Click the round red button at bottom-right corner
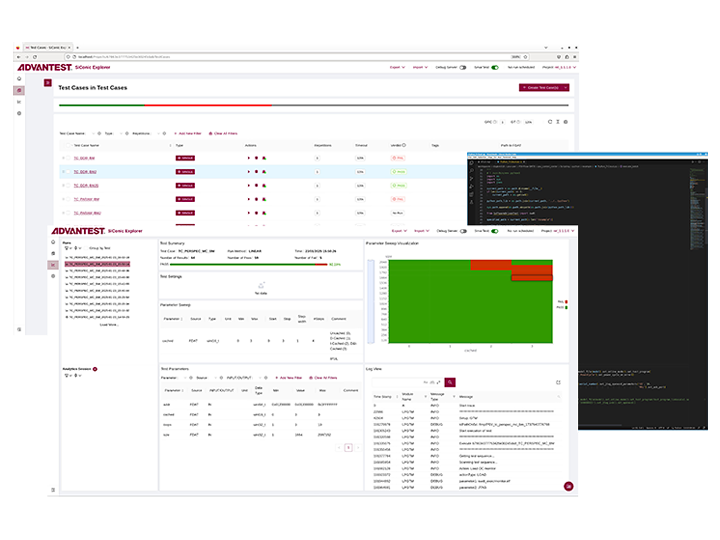The width and height of the screenshot is (720, 540). coord(568,485)
